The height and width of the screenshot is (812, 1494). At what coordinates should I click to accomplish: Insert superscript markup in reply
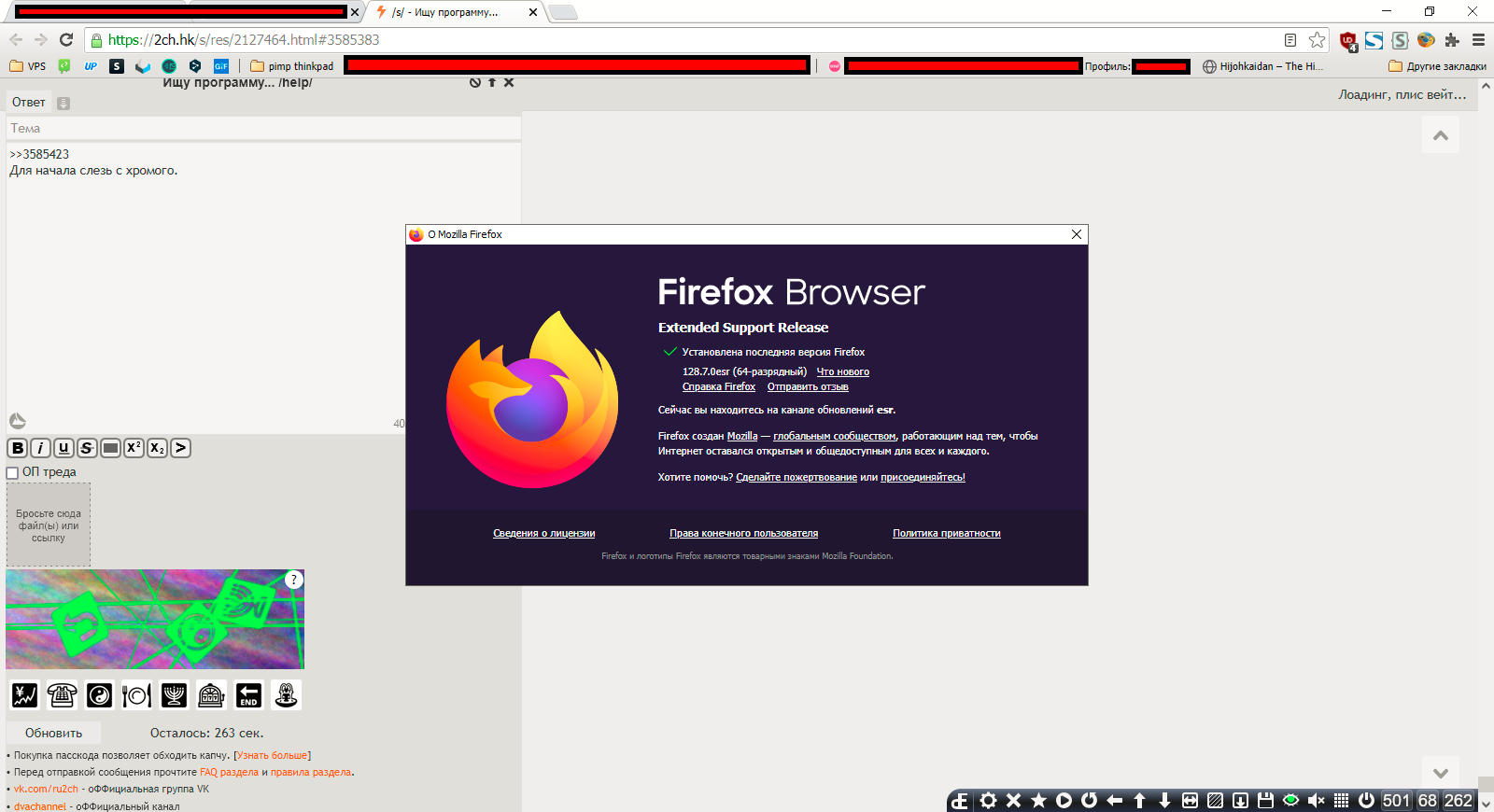click(134, 448)
